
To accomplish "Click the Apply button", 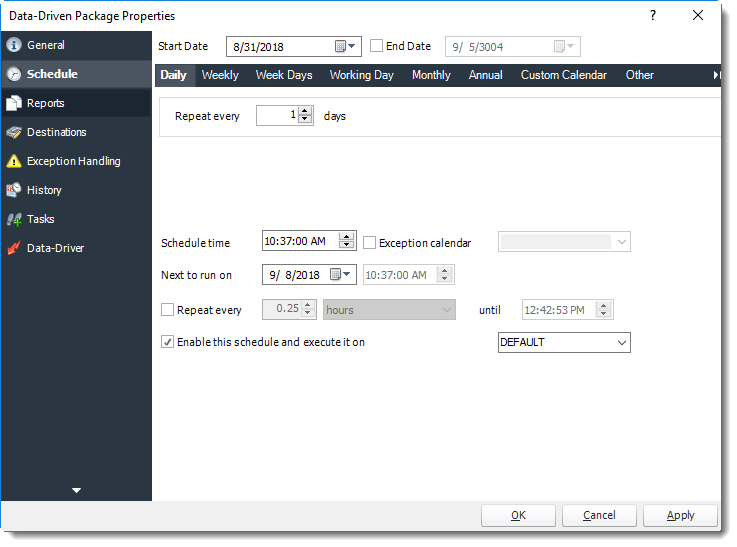I will (680, 516).
